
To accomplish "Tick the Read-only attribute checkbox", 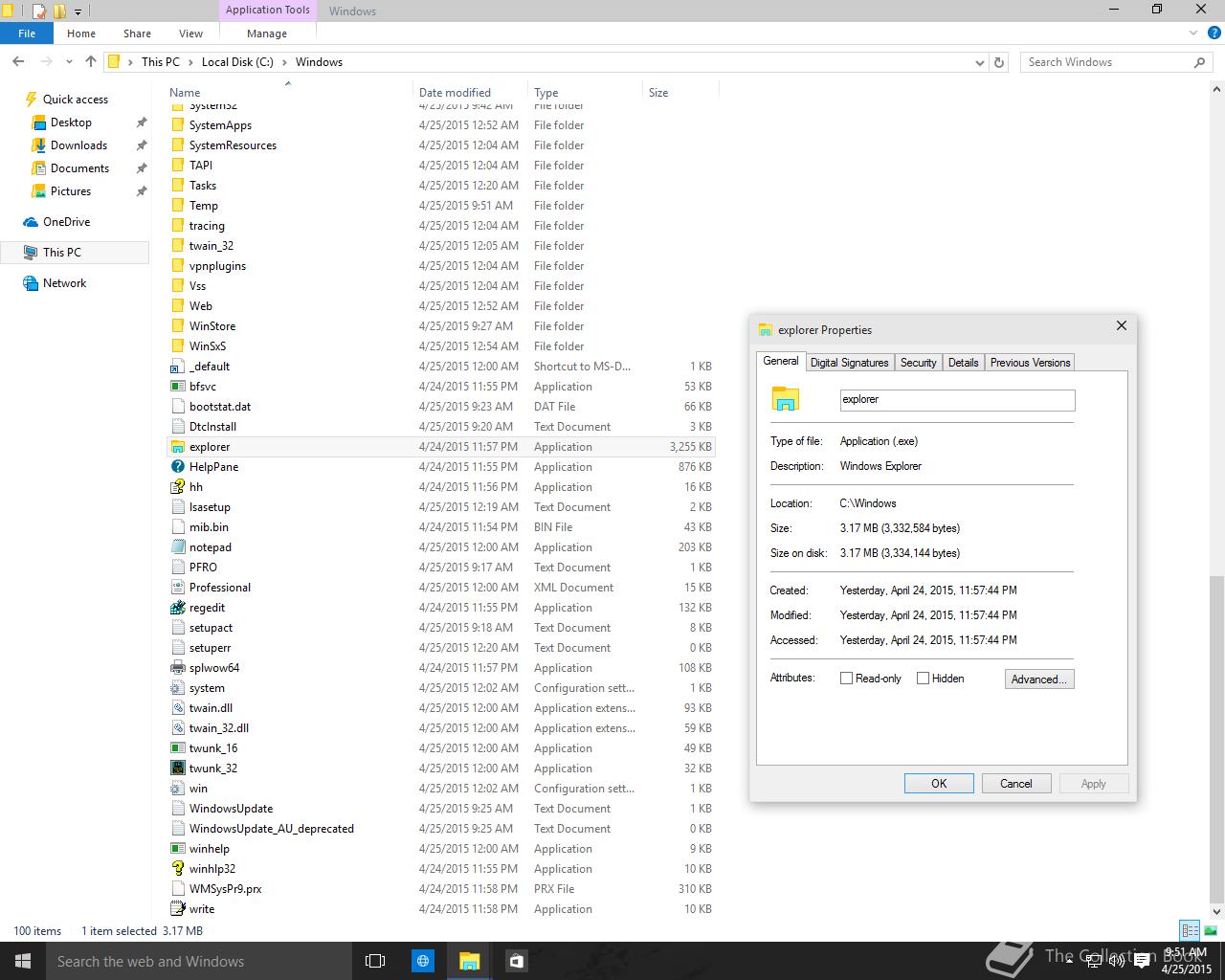I will click(846, 679).
